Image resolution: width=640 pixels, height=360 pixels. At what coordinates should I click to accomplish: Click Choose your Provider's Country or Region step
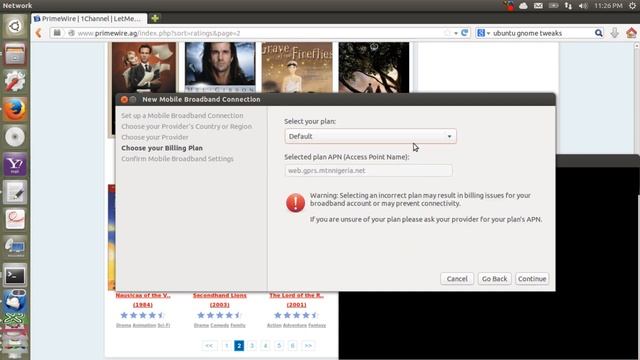[x=186, y=127]
